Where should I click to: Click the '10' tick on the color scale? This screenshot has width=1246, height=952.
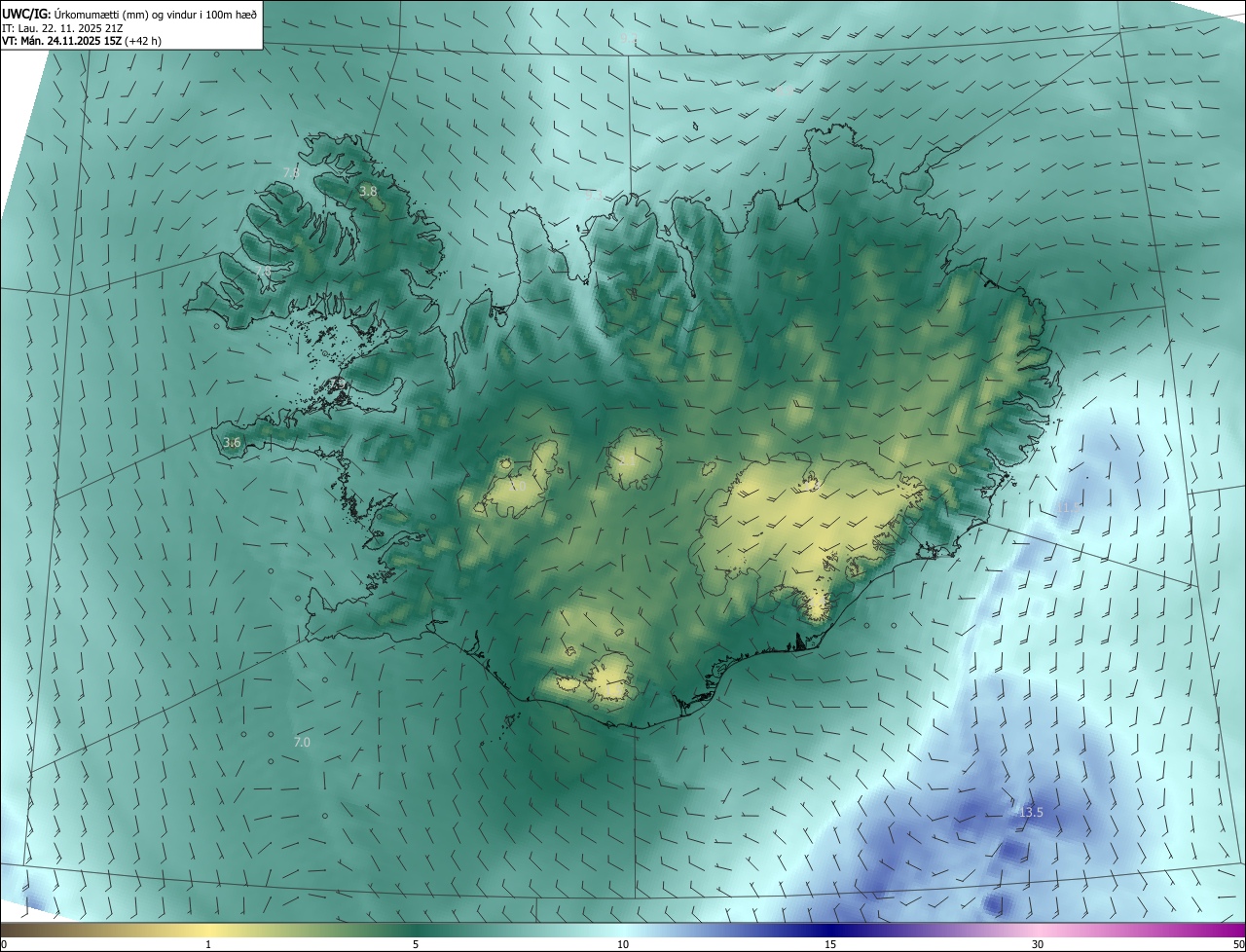pos(623,945)
